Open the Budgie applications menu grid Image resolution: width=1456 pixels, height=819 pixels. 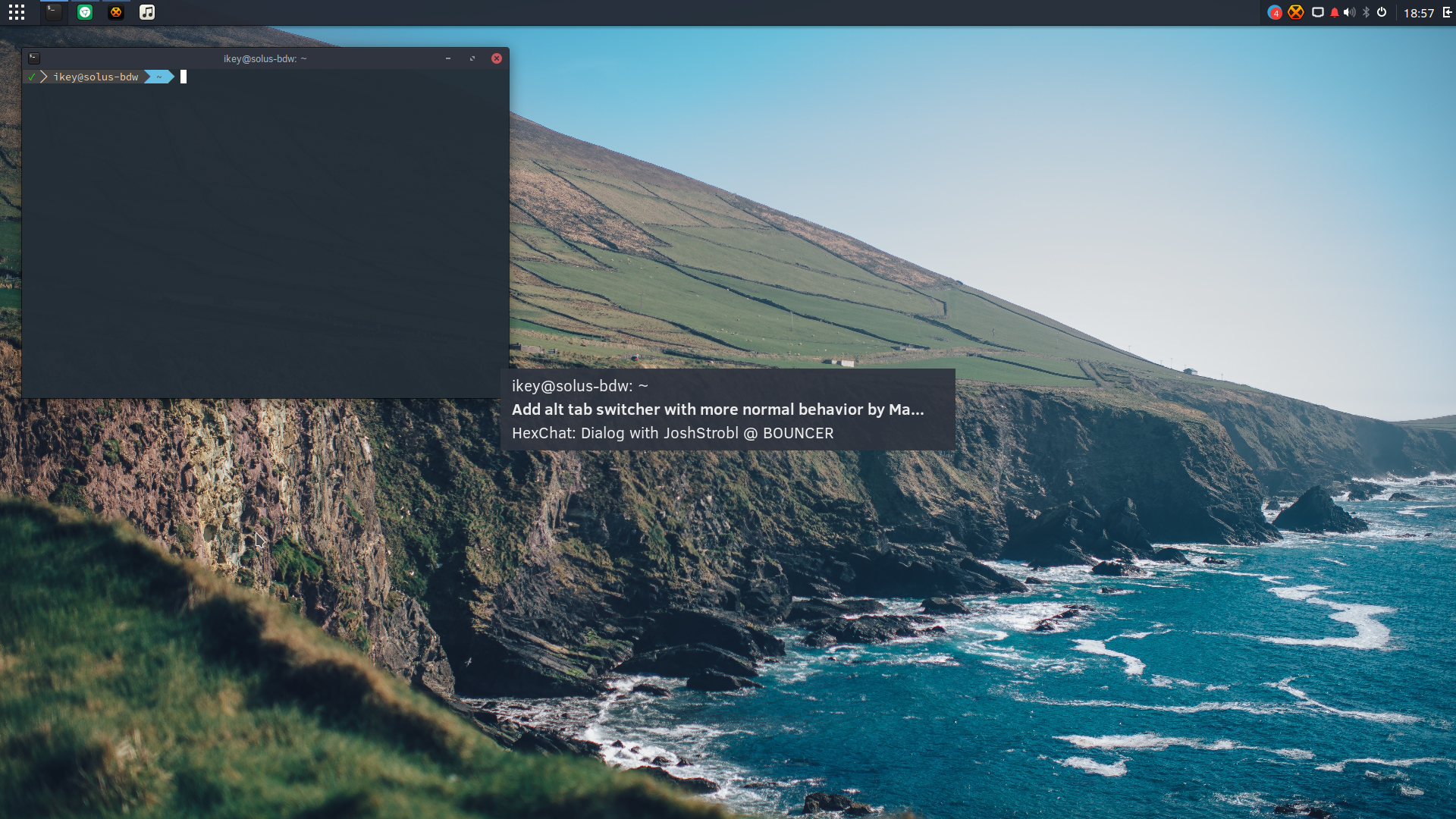point(17,12)
